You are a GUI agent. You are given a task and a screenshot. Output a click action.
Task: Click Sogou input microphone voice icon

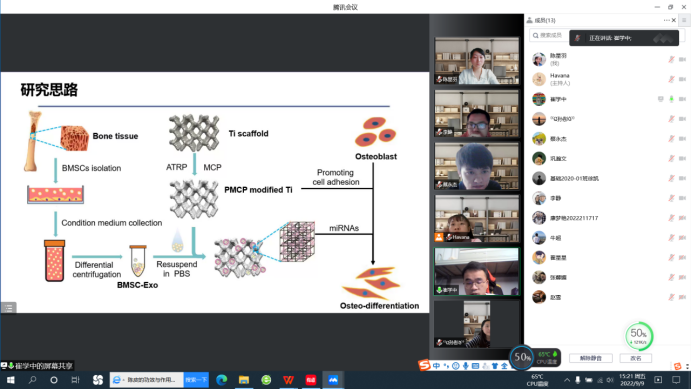point(465,366)
